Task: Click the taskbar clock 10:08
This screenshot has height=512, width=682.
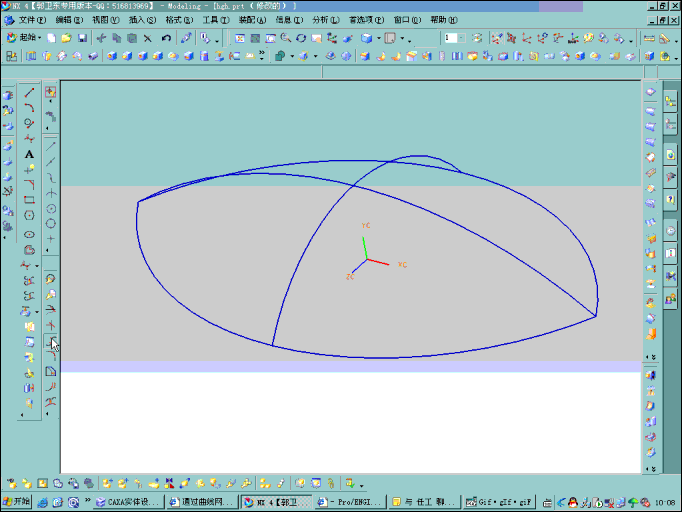Action: (x=665, y=502)
